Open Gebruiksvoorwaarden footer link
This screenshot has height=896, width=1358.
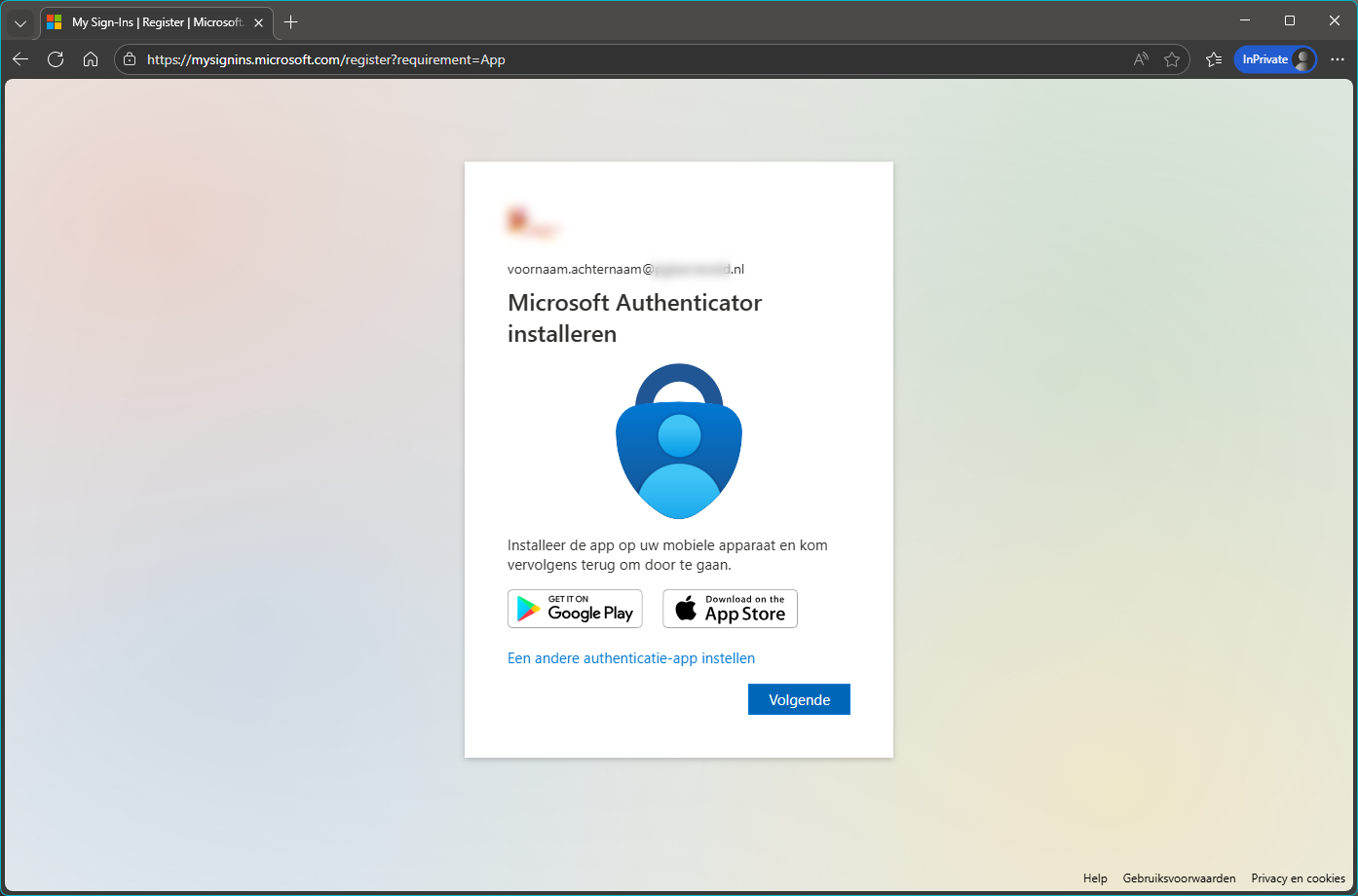[x=1179, y=878]
